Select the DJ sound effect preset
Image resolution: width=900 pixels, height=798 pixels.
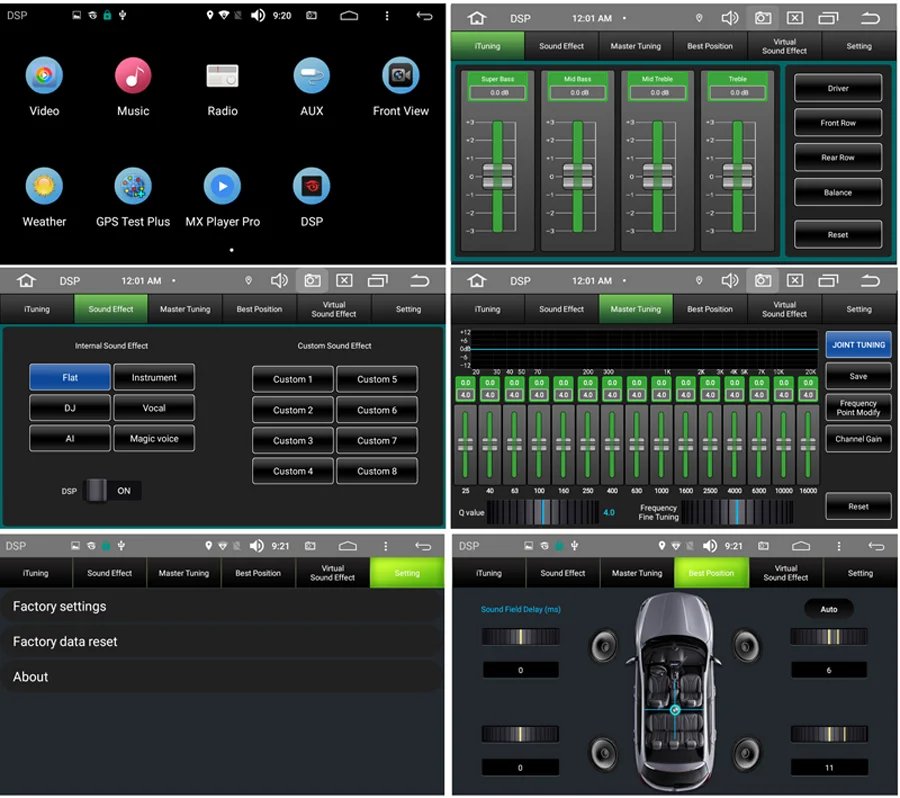click(x=70, y=408)
